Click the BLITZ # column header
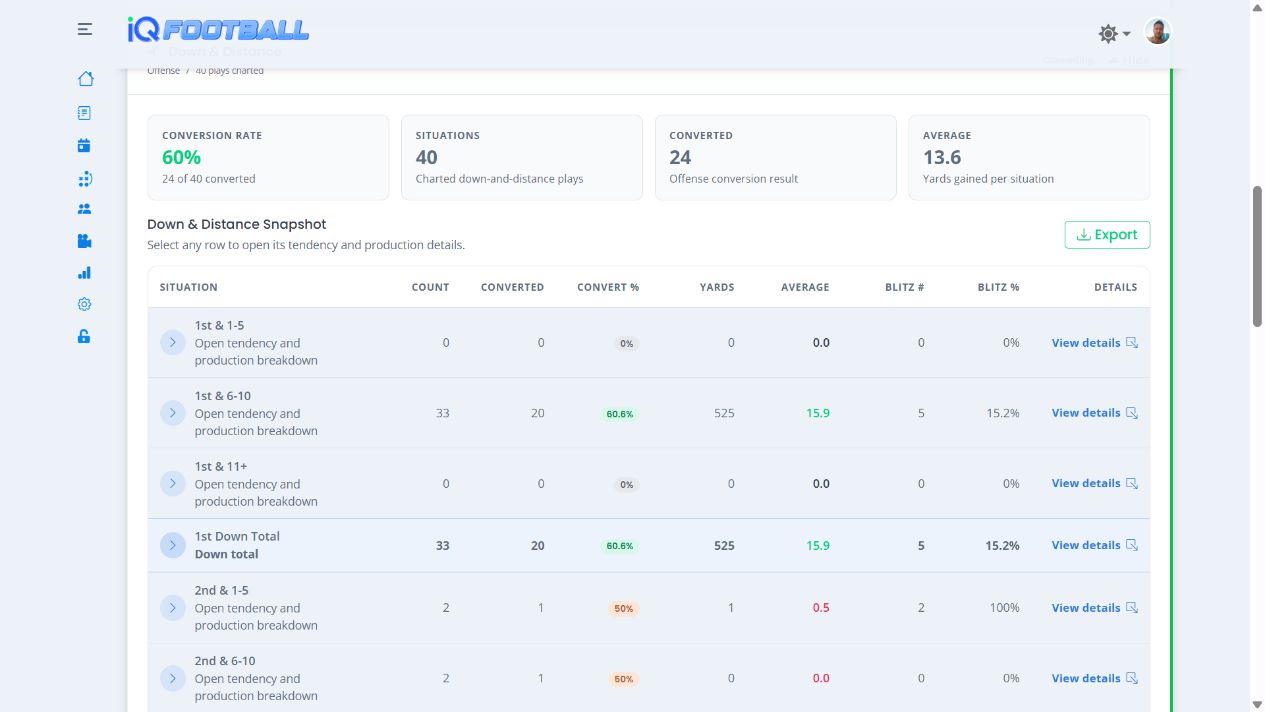The width and height of the screenshot is (1265, 712). coord(906,287)
